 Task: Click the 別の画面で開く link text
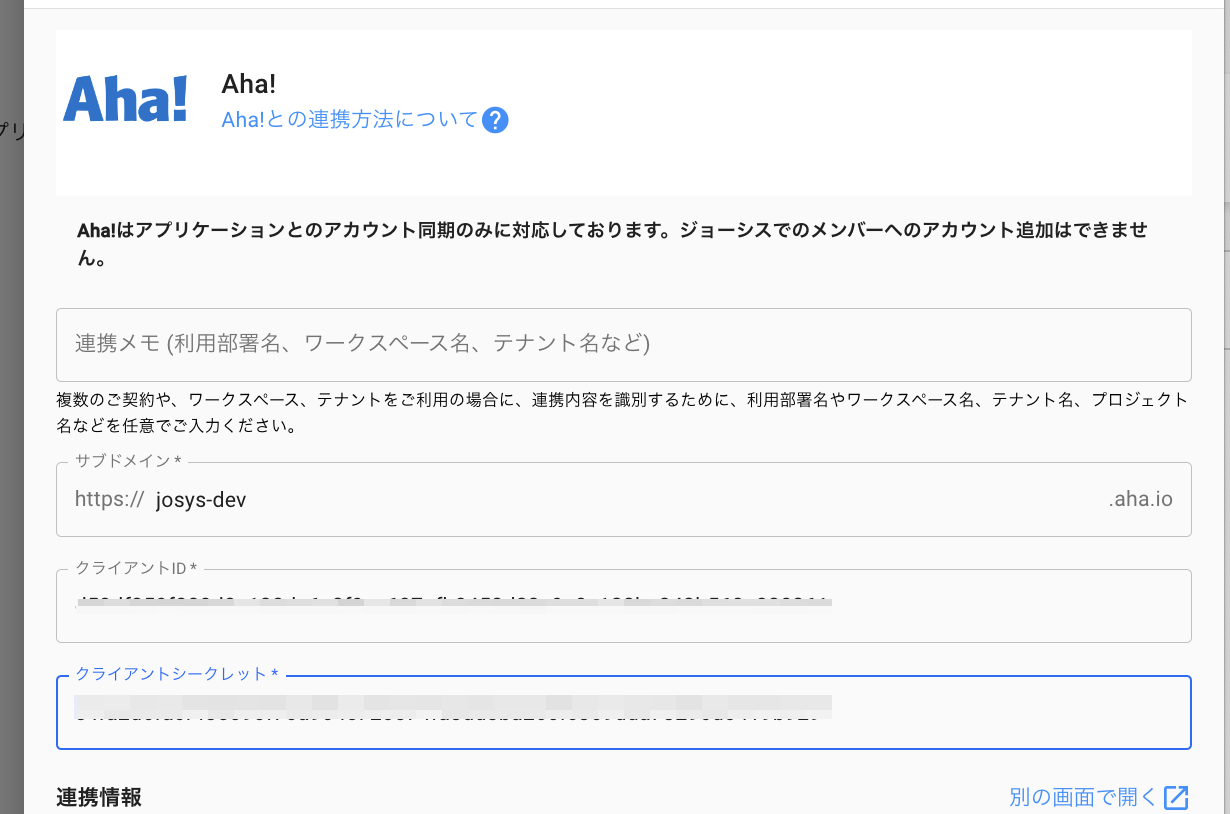(1083, 797)
